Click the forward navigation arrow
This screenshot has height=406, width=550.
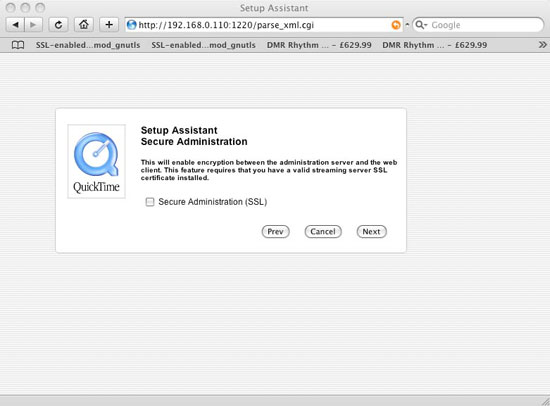pyautogui.click(x=33, y=25)
